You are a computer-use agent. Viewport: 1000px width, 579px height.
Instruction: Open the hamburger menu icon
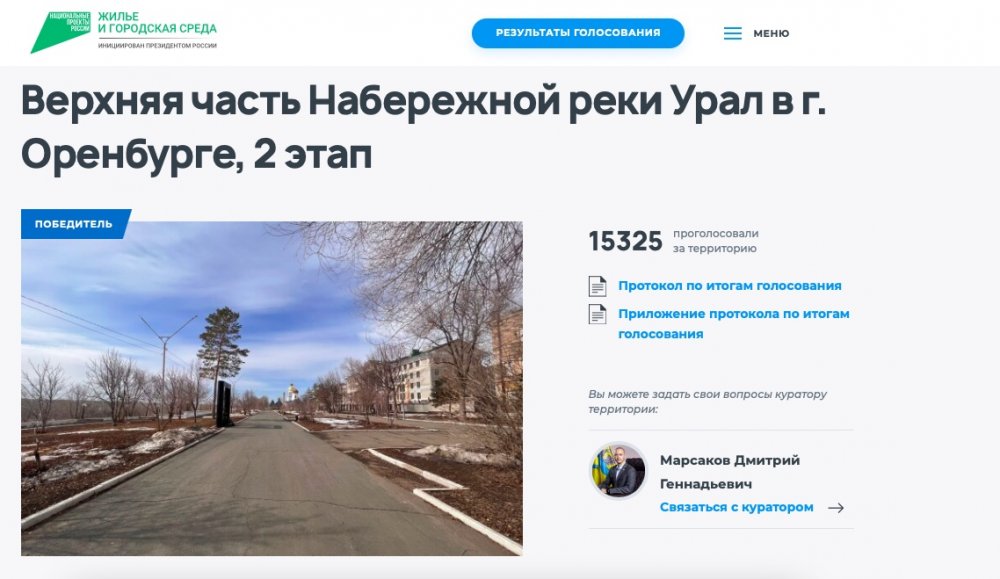coord(732,33)
